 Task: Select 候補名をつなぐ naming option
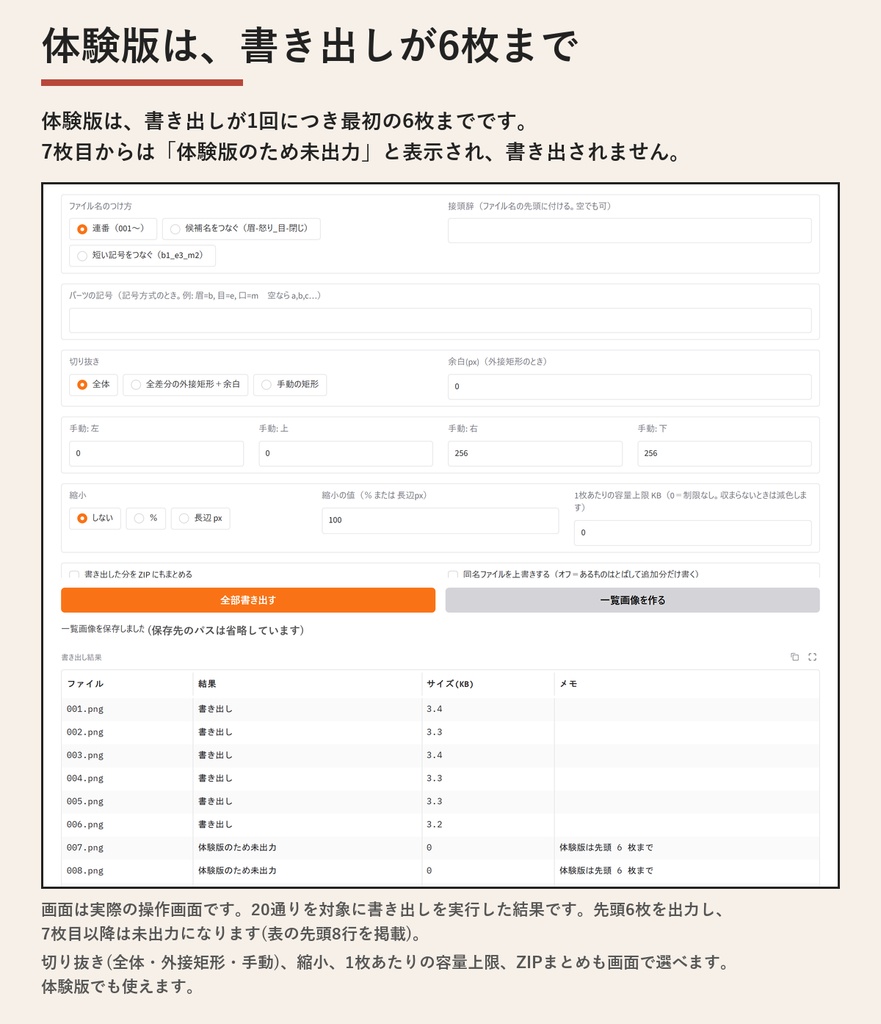tap(241, 229)
